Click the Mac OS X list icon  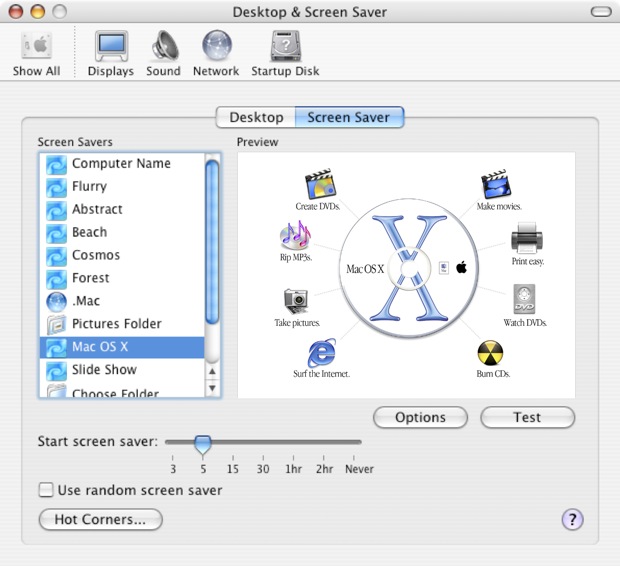click(56, 348)
